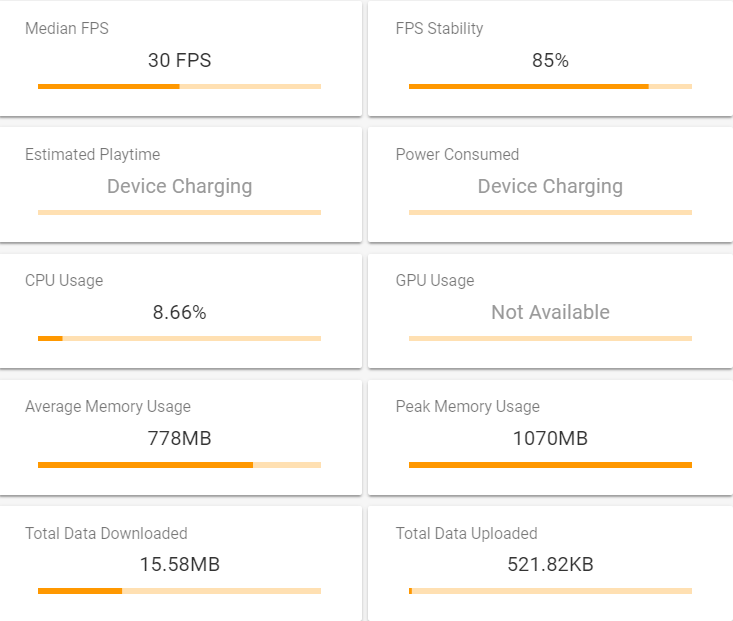Image resolution: width=733 pixels, height=621 pixels.
Task: Open the Median FPS card title
Action: tap(67, 29)
